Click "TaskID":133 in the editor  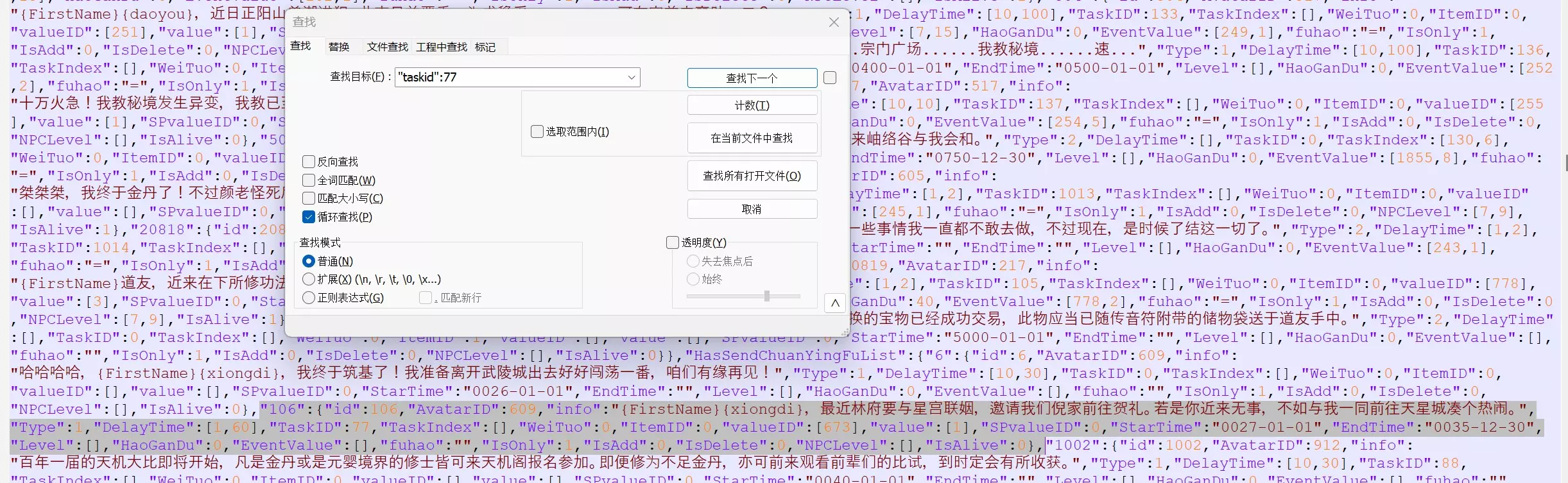(1123, 14)
